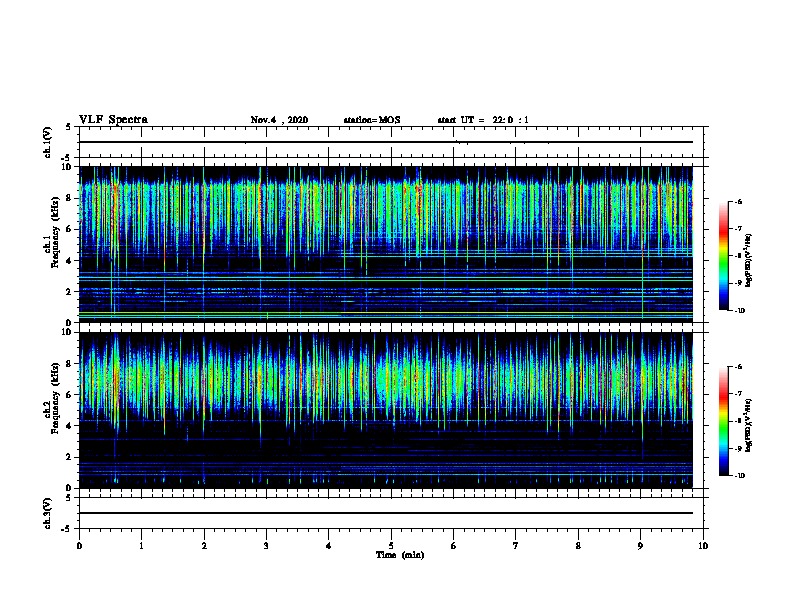Click the "-10" label on ch.1 color scale
Screen dimensions: 792x612
739,310
